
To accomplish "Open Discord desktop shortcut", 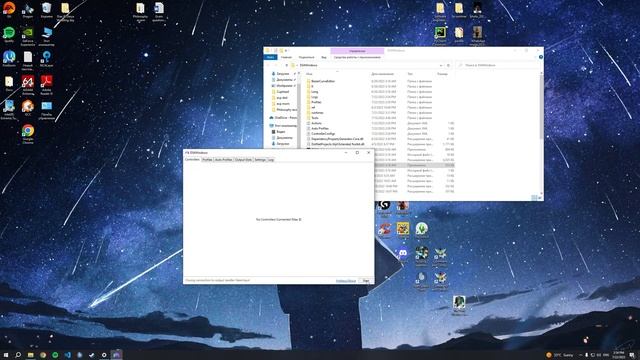I will (x=402, y=254).
